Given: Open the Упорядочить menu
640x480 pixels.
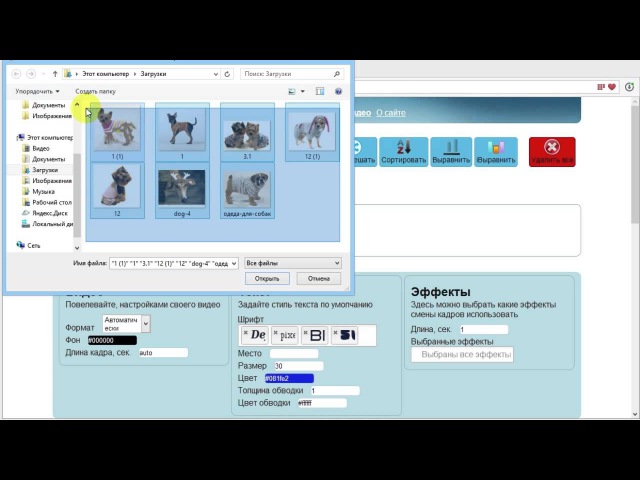Looking at the screenshot, I should point(37,91).
